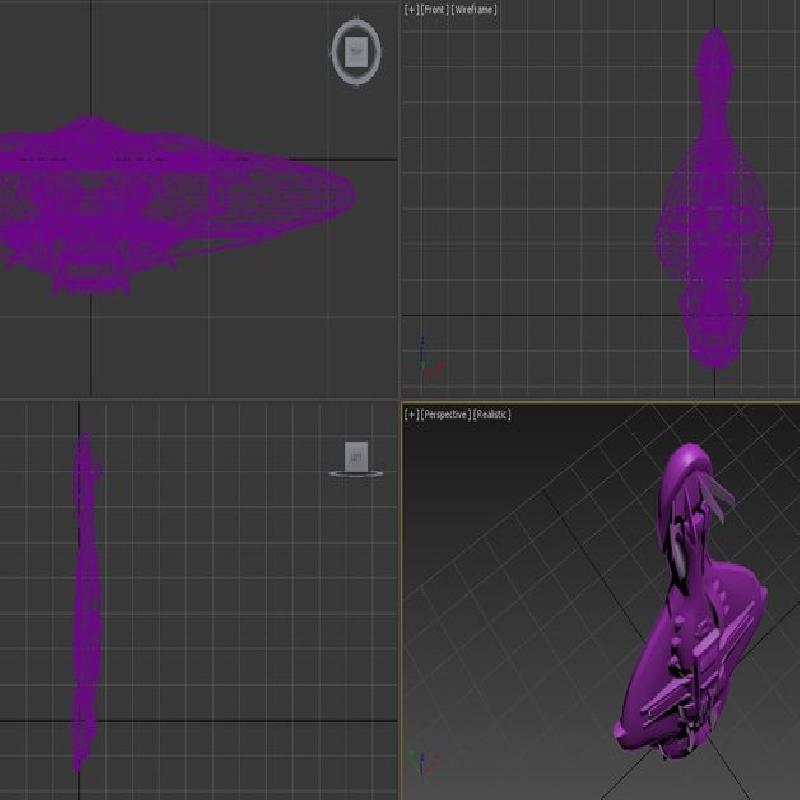Click the Perspective view label menu
The height and width of the screenshot is (800, 800).
click(x=446, y=414)
